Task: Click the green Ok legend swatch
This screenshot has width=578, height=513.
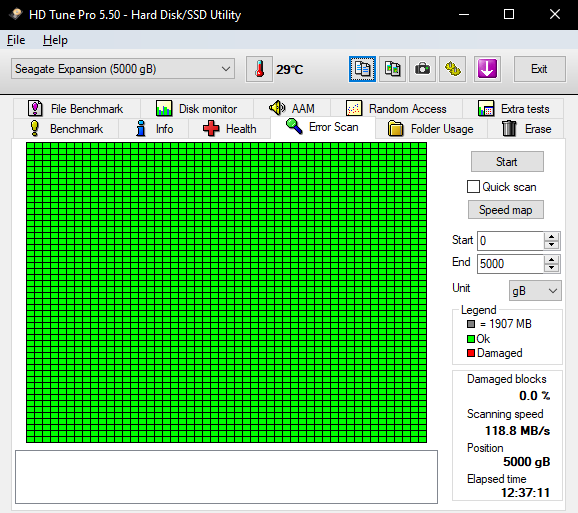Action: [x=471, y=339]
